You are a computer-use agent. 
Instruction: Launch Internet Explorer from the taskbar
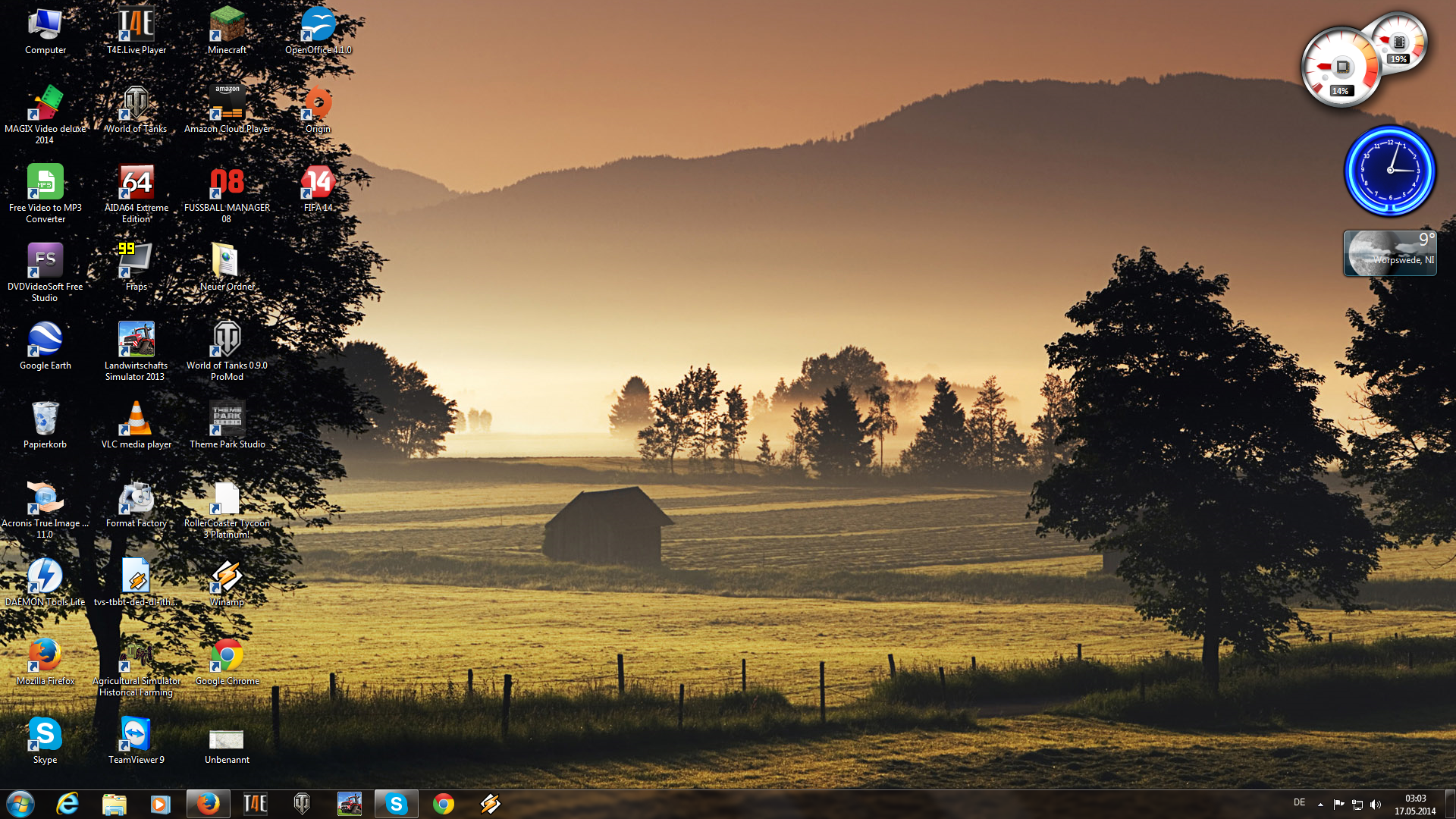click(x=67, y=804)
